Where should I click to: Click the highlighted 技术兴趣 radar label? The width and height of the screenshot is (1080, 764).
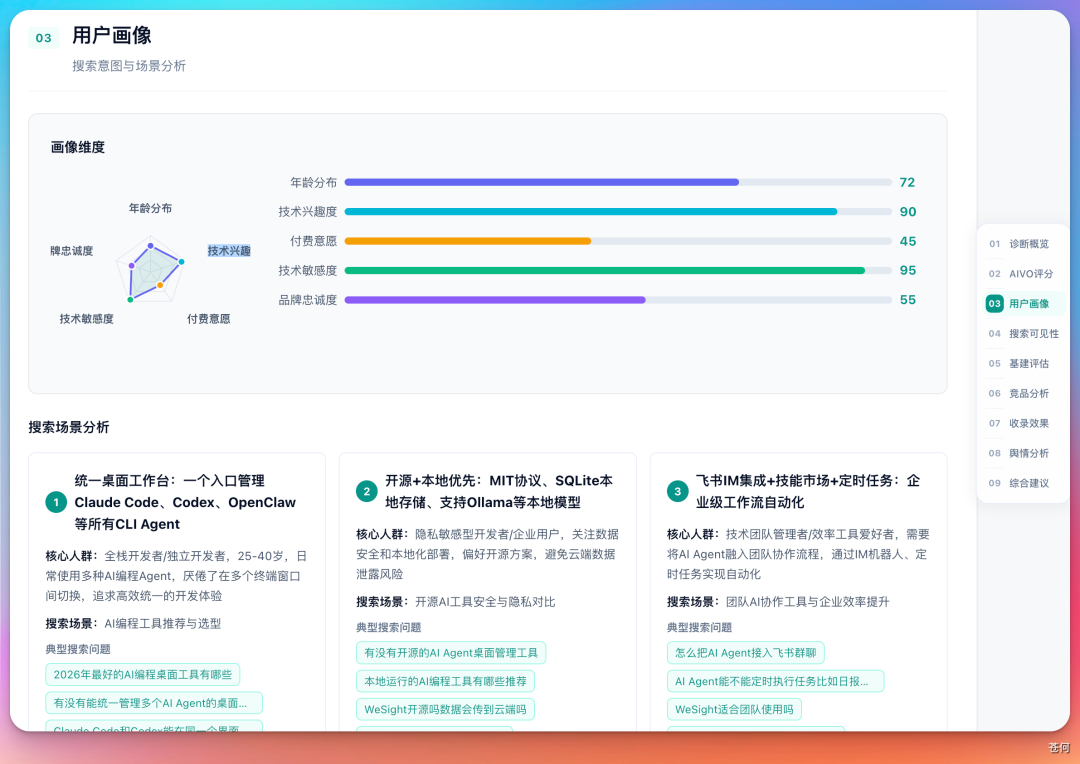(229, 251)
